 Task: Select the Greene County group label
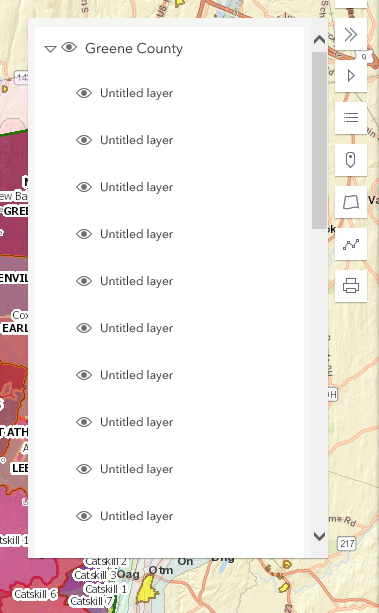click(x=134, y=48)
